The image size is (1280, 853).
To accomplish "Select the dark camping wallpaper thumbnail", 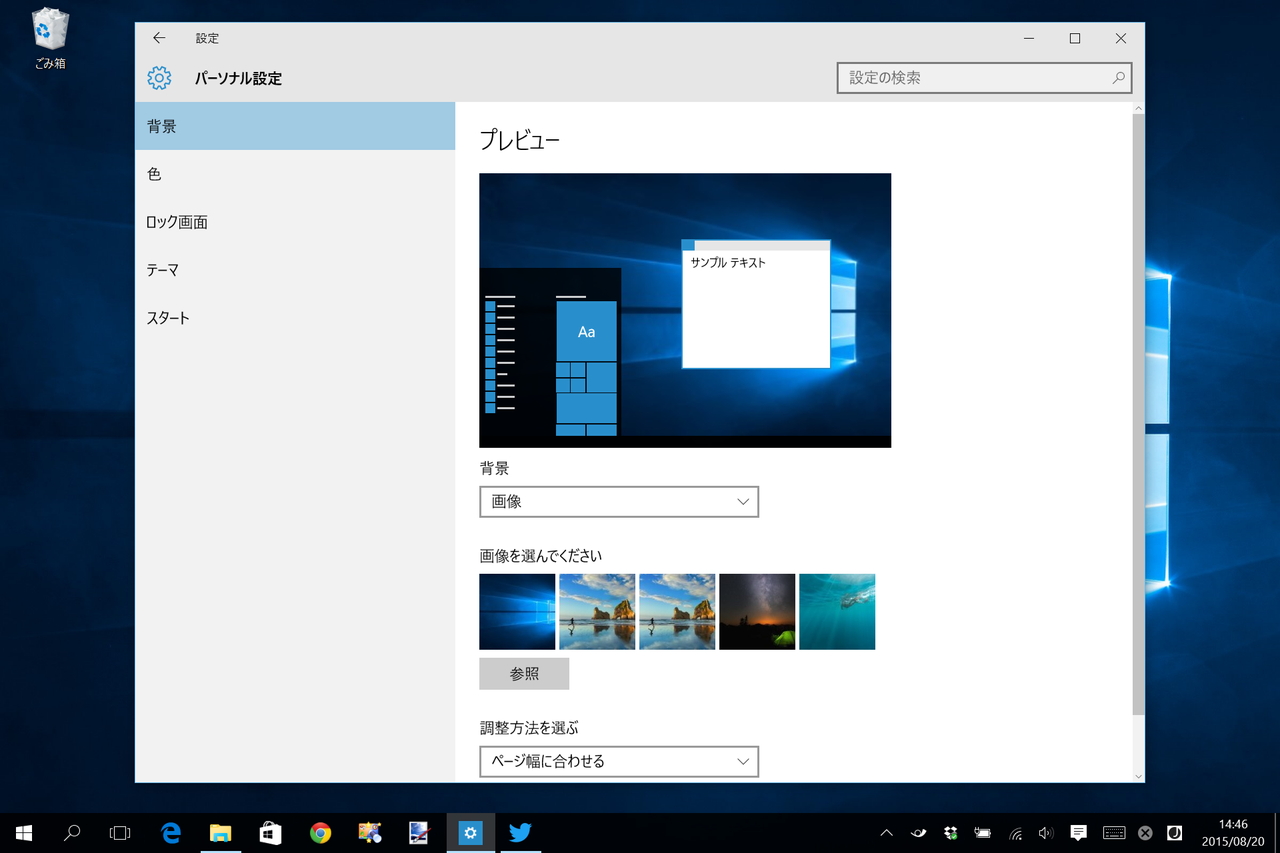I will point(757,611).
